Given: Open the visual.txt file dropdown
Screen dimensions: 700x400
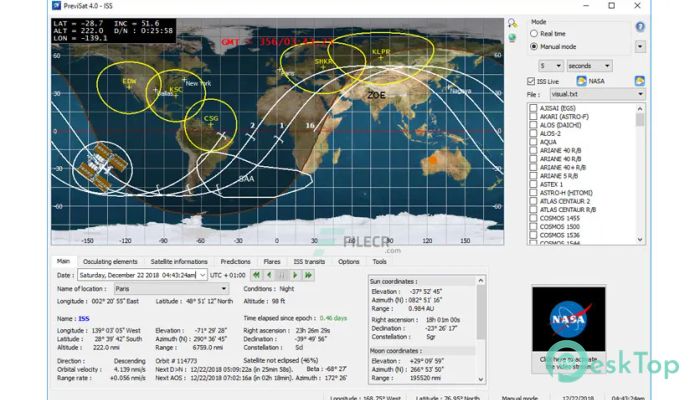Looking at the screenshot, I should coord(597,94).
